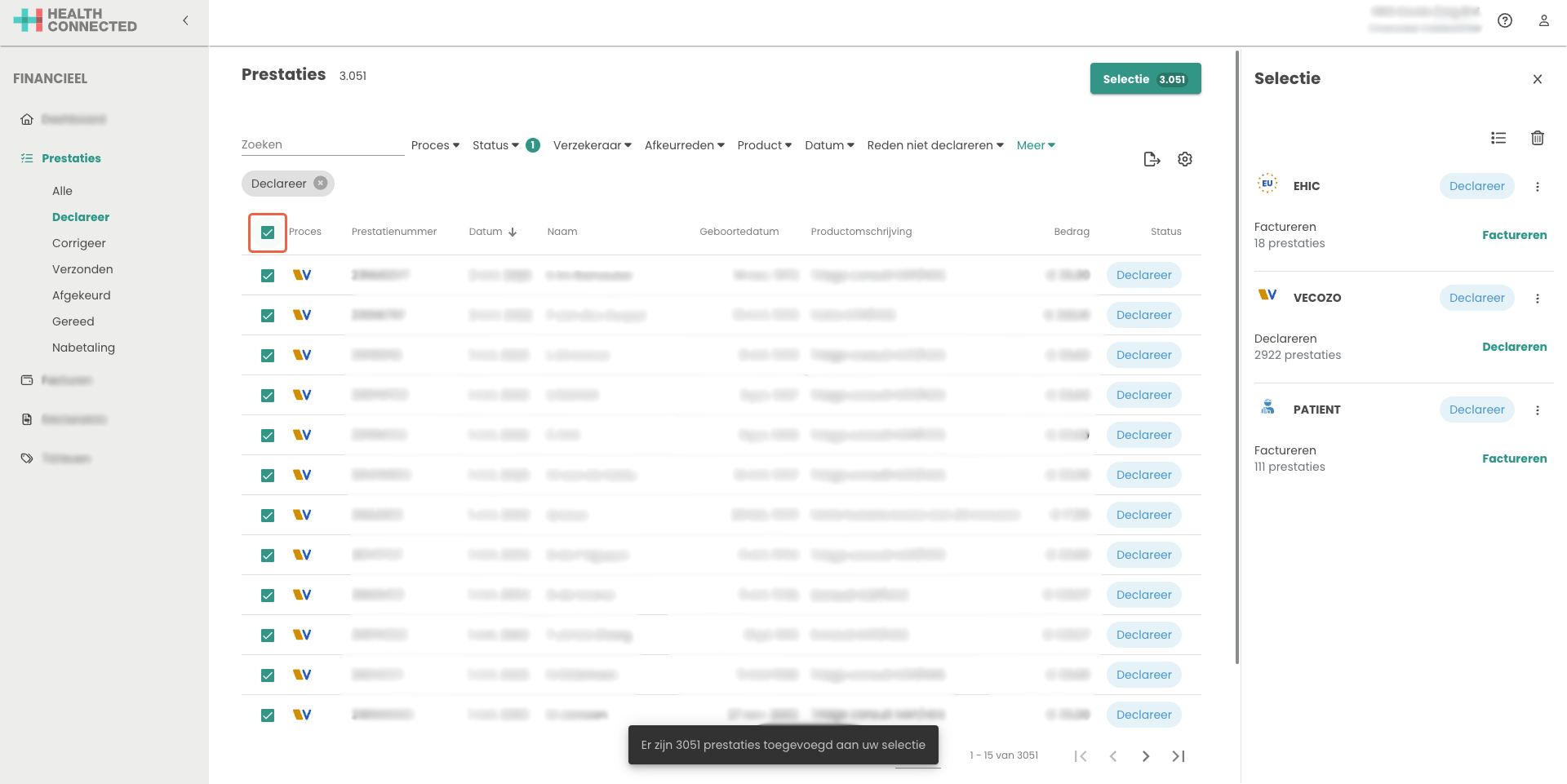This screenshot has width=1567, height=784.
Task: Click the trash icon in Selectie panel
Action: pyautogui.click(x=1537, y=138)
